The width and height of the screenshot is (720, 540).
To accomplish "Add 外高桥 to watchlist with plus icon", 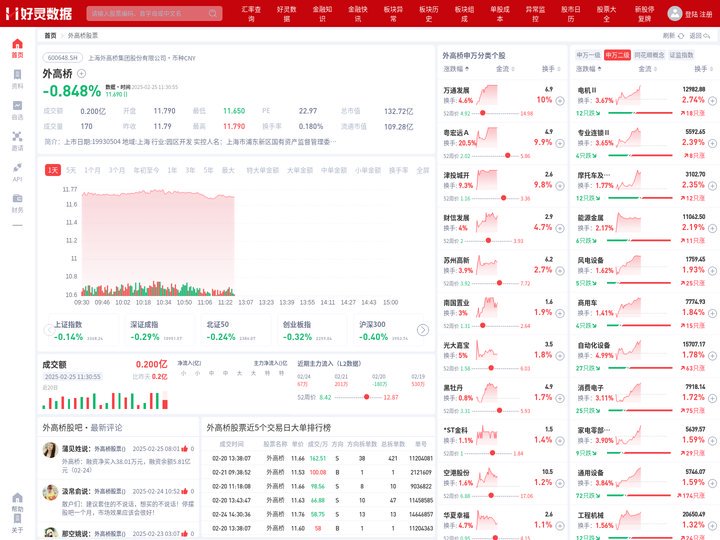I will pyautogui.click(x=81, y=73).
